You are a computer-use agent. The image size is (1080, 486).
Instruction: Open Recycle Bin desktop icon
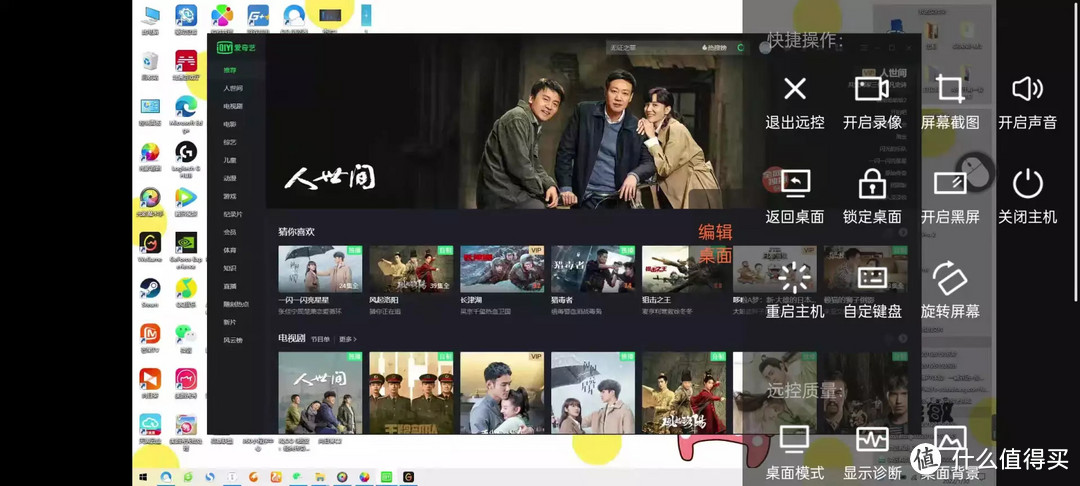click(x=150, y=65)
